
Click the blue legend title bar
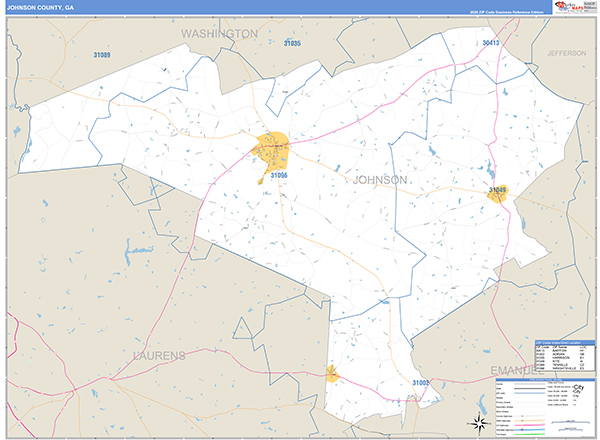pyautogui.click(x=545, y=380)
